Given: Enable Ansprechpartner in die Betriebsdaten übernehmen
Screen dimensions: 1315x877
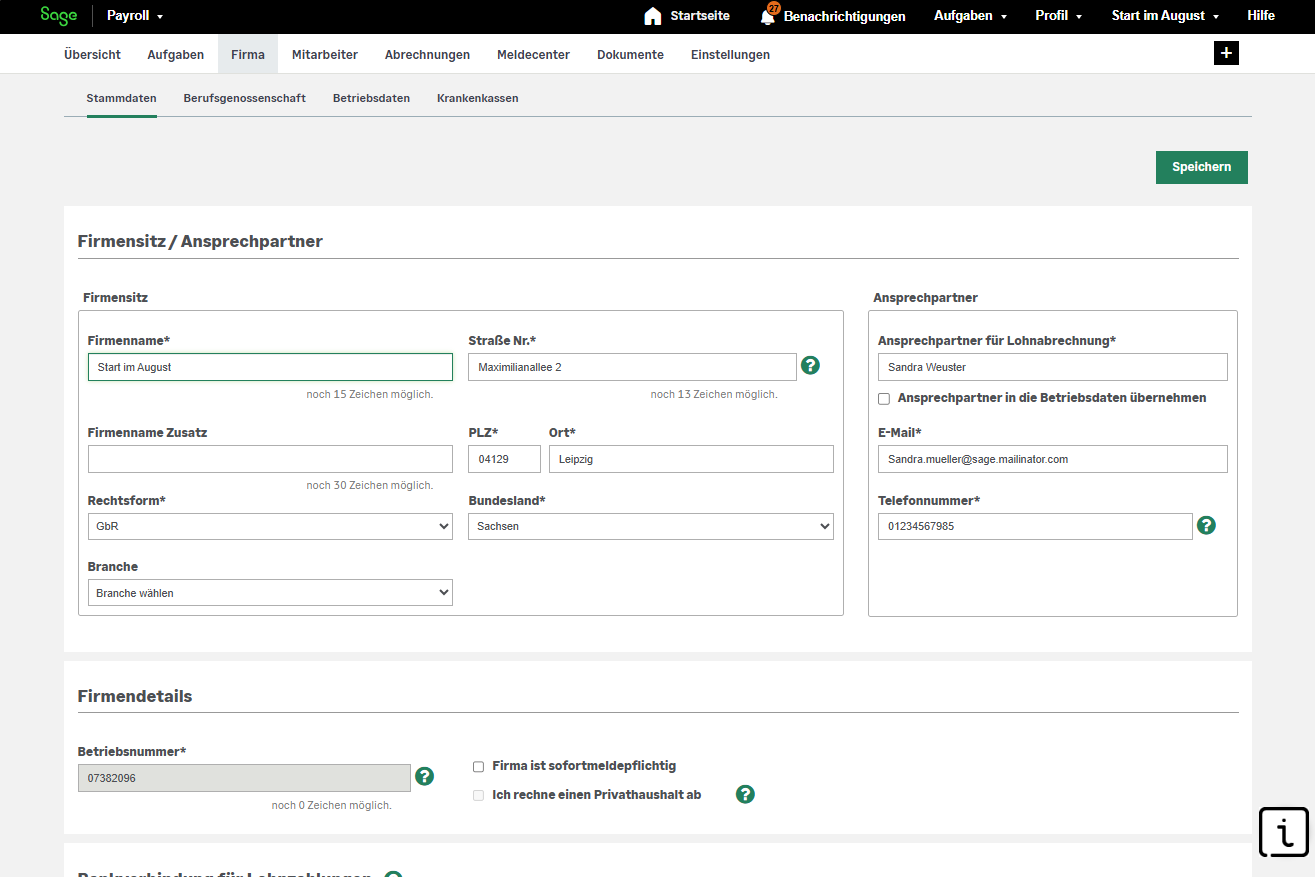Looking at the screenshot, I should 884,399.
